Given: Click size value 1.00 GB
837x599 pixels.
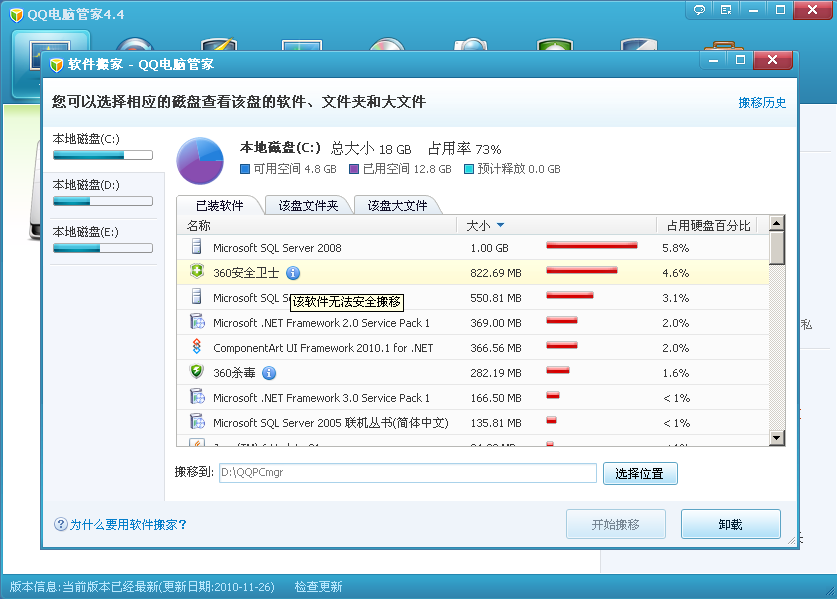Looking at the screenshot, I should pyautogui.click(x=489, y=248).
